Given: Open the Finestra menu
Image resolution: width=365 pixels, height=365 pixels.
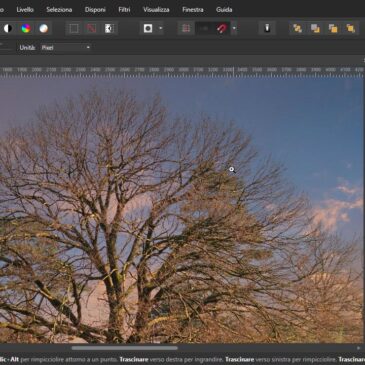Looking at the screenshot, I should coord(193,10).
